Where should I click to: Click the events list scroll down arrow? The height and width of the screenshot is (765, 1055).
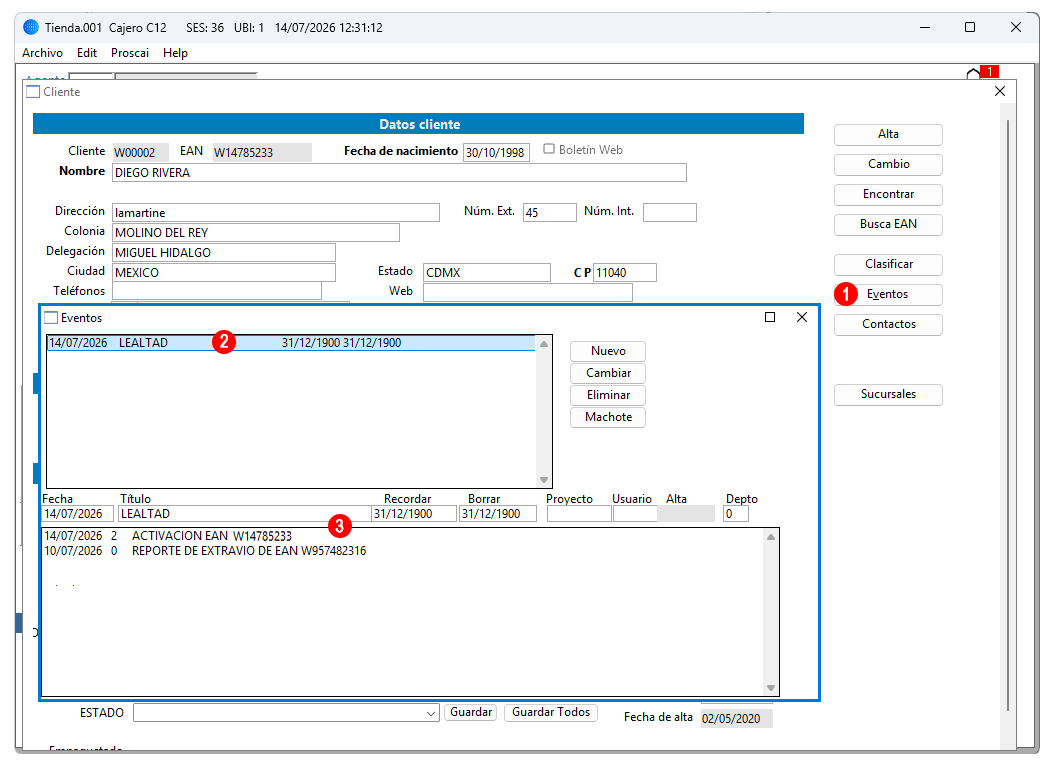[544, 480]
